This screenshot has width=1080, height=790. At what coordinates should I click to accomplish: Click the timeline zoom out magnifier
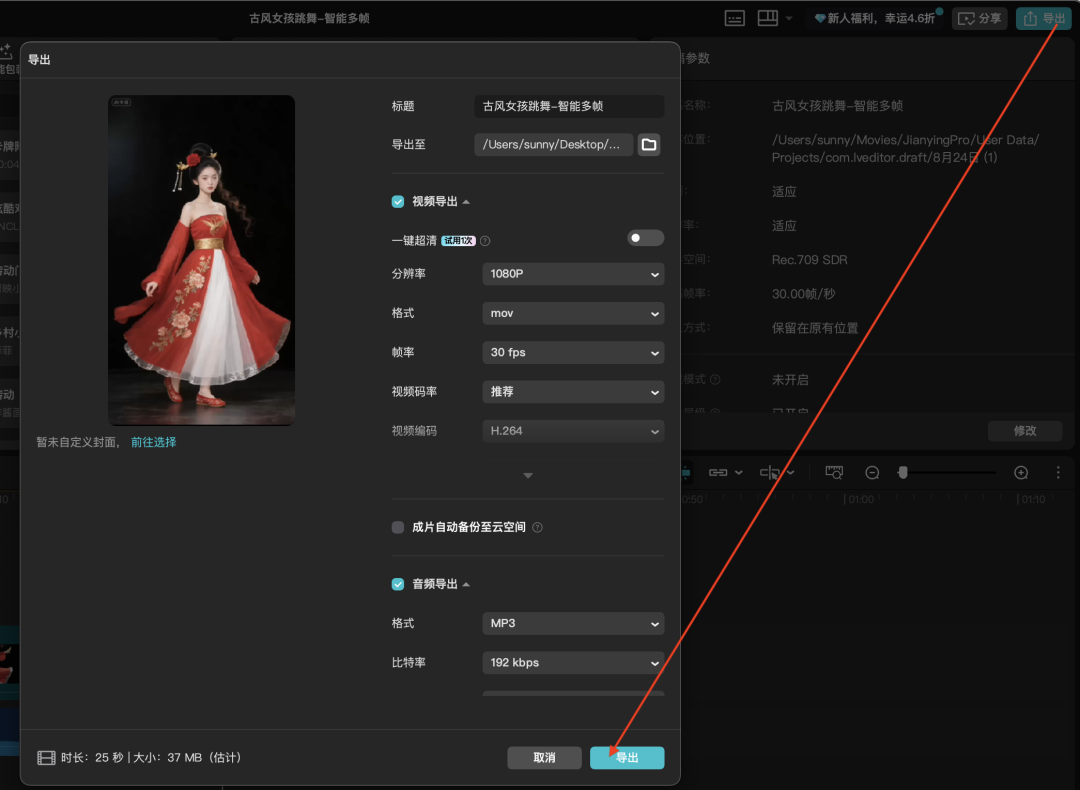click(872, 472)
